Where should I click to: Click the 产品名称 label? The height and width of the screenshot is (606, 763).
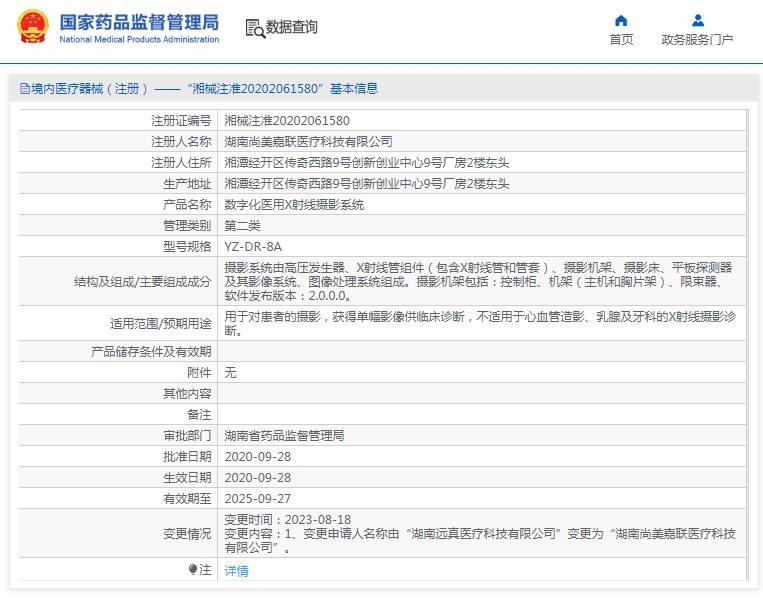pos(187,204)
